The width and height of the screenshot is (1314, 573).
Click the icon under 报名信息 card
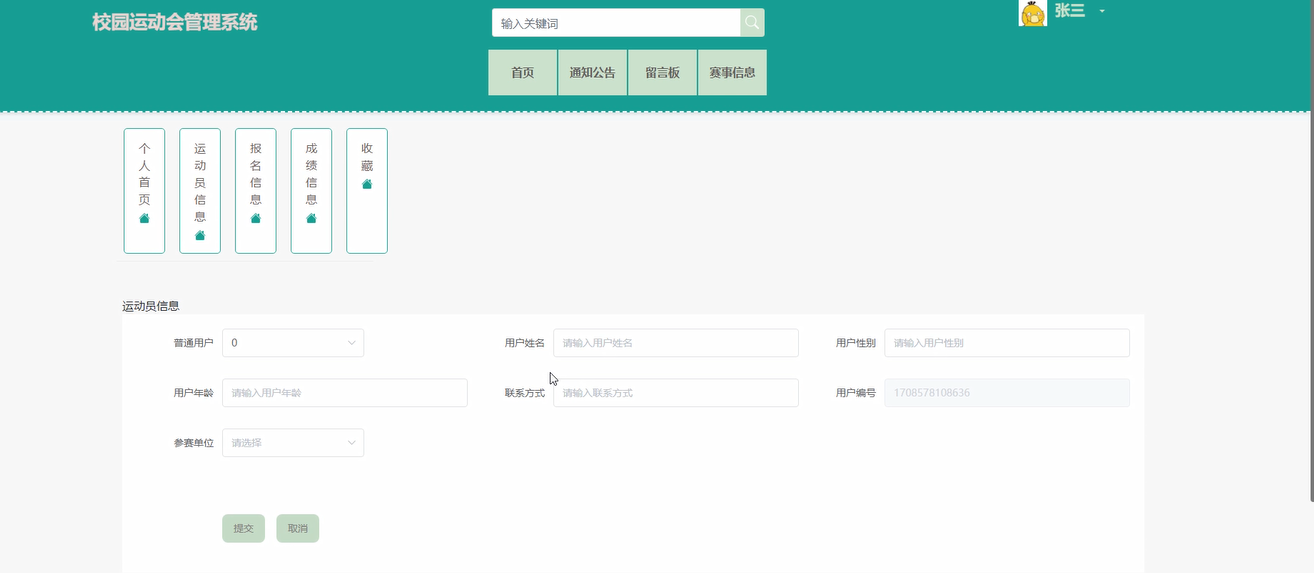coord(256,218)
